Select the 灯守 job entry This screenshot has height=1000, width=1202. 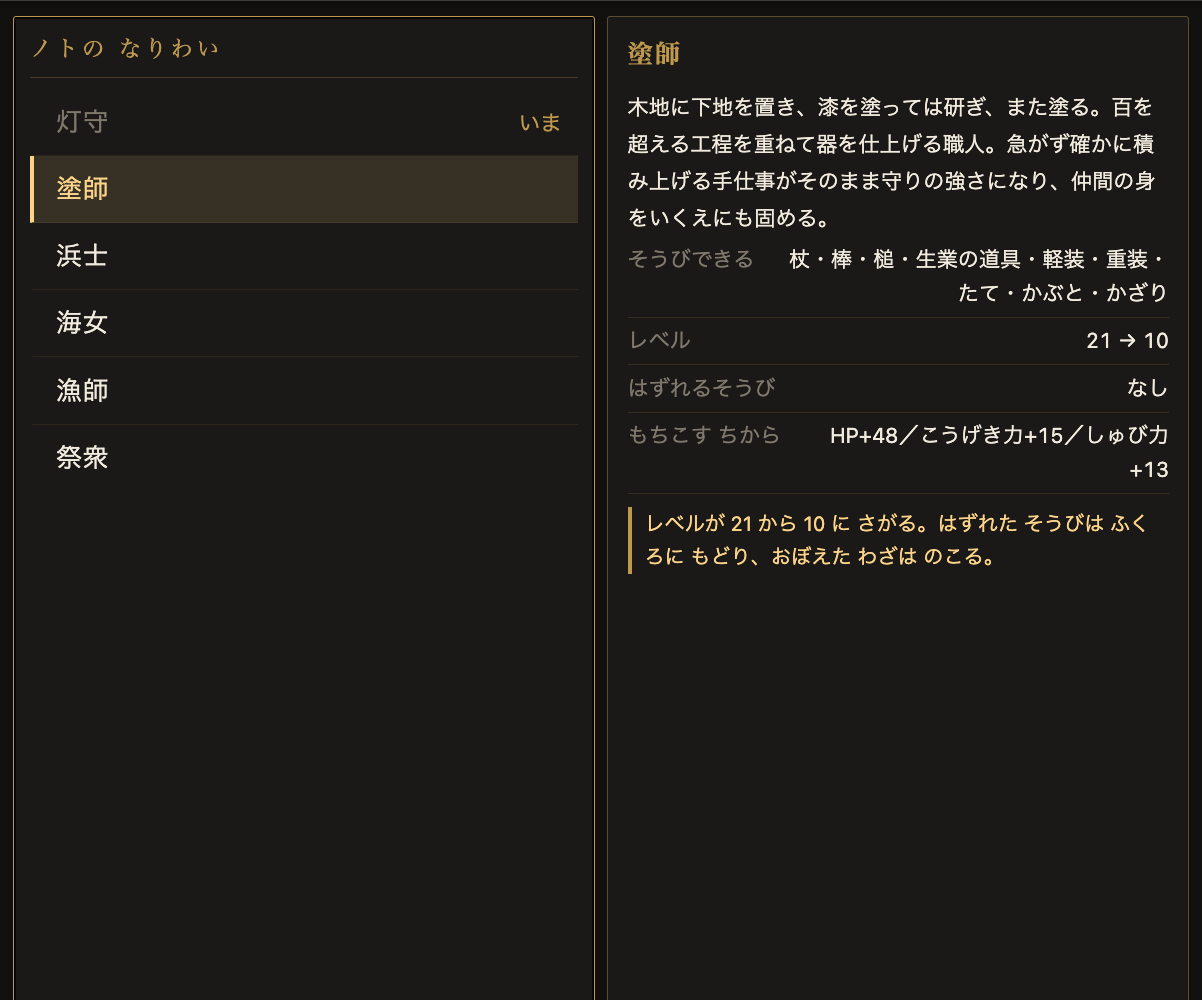click(x=304, y=122)
